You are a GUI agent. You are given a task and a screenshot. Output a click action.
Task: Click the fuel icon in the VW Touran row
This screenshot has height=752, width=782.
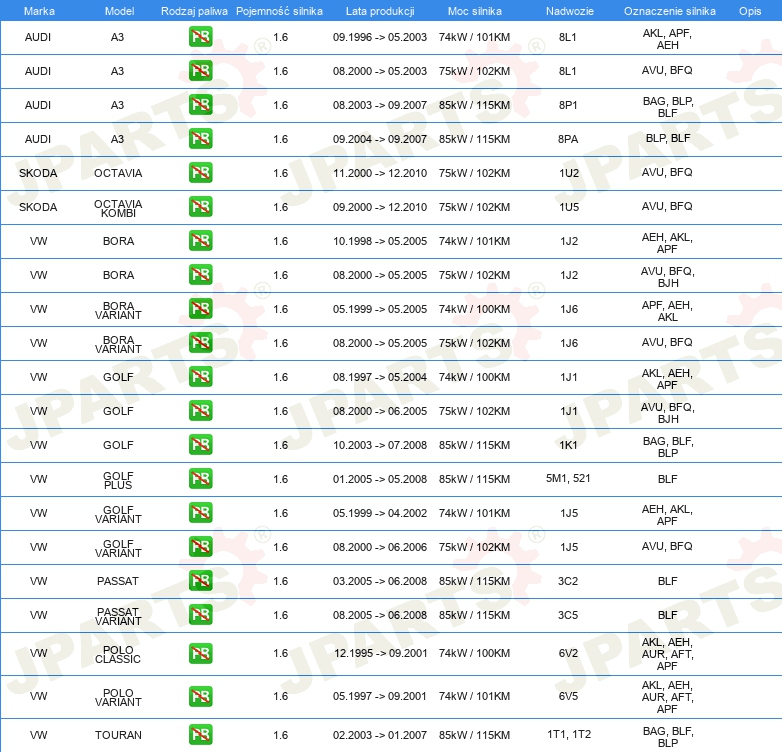coord(200,735)
